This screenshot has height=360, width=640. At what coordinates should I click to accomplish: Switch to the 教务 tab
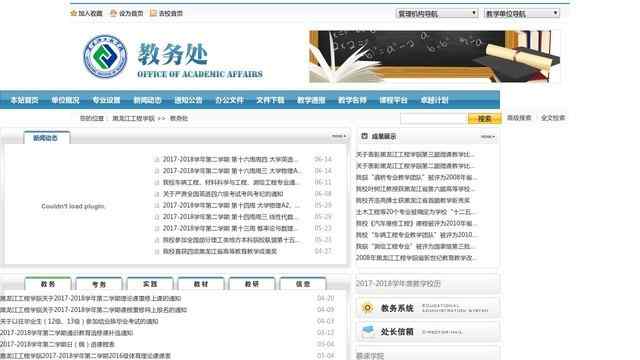click(48, 284)
